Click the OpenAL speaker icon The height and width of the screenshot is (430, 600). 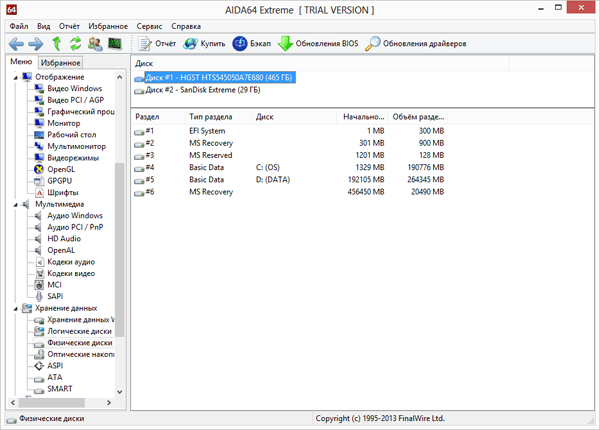[x=38, y=250]
